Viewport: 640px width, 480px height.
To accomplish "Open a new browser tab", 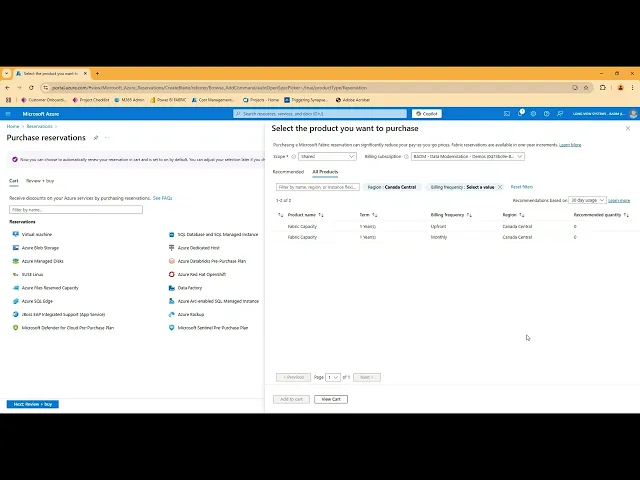I will pos(97,73).
